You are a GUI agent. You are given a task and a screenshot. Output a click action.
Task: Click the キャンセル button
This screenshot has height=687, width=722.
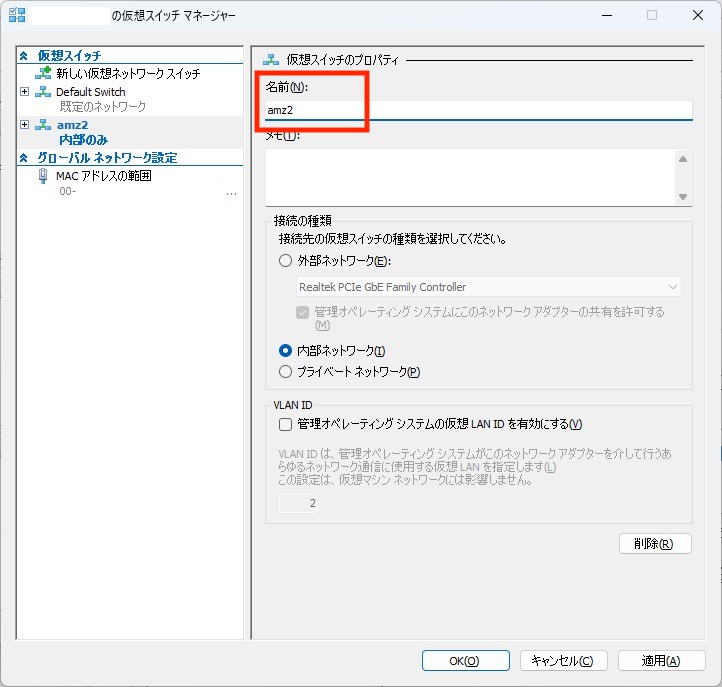click(563, 661)
